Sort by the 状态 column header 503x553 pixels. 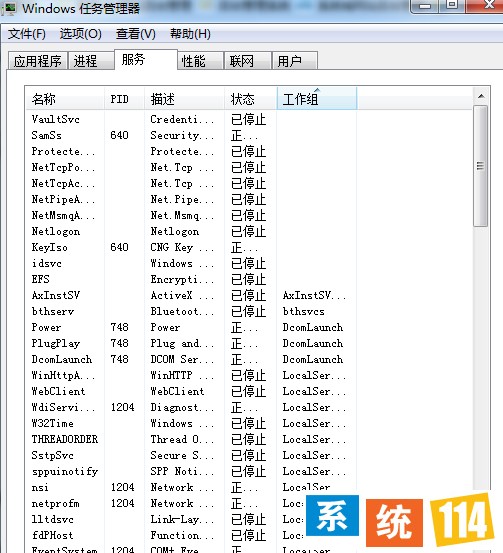click(251, 99)
